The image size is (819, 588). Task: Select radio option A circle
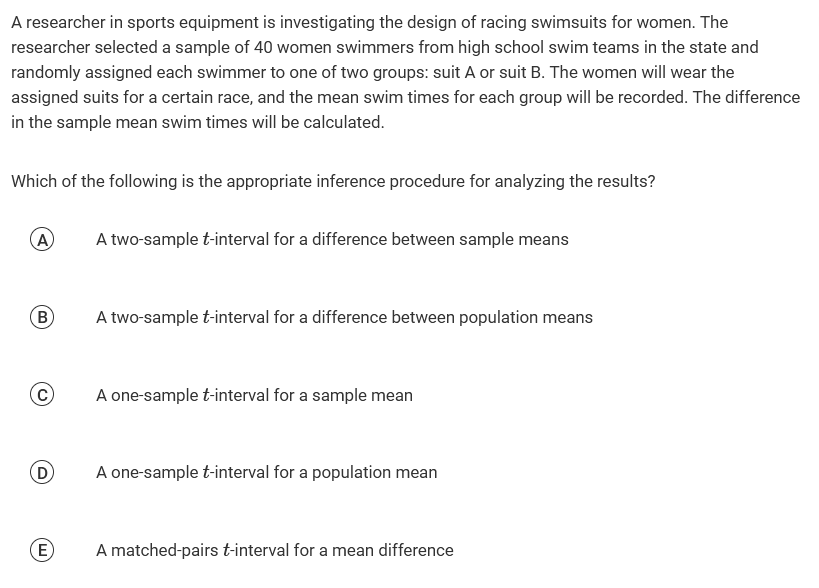(x=41, y=239)
